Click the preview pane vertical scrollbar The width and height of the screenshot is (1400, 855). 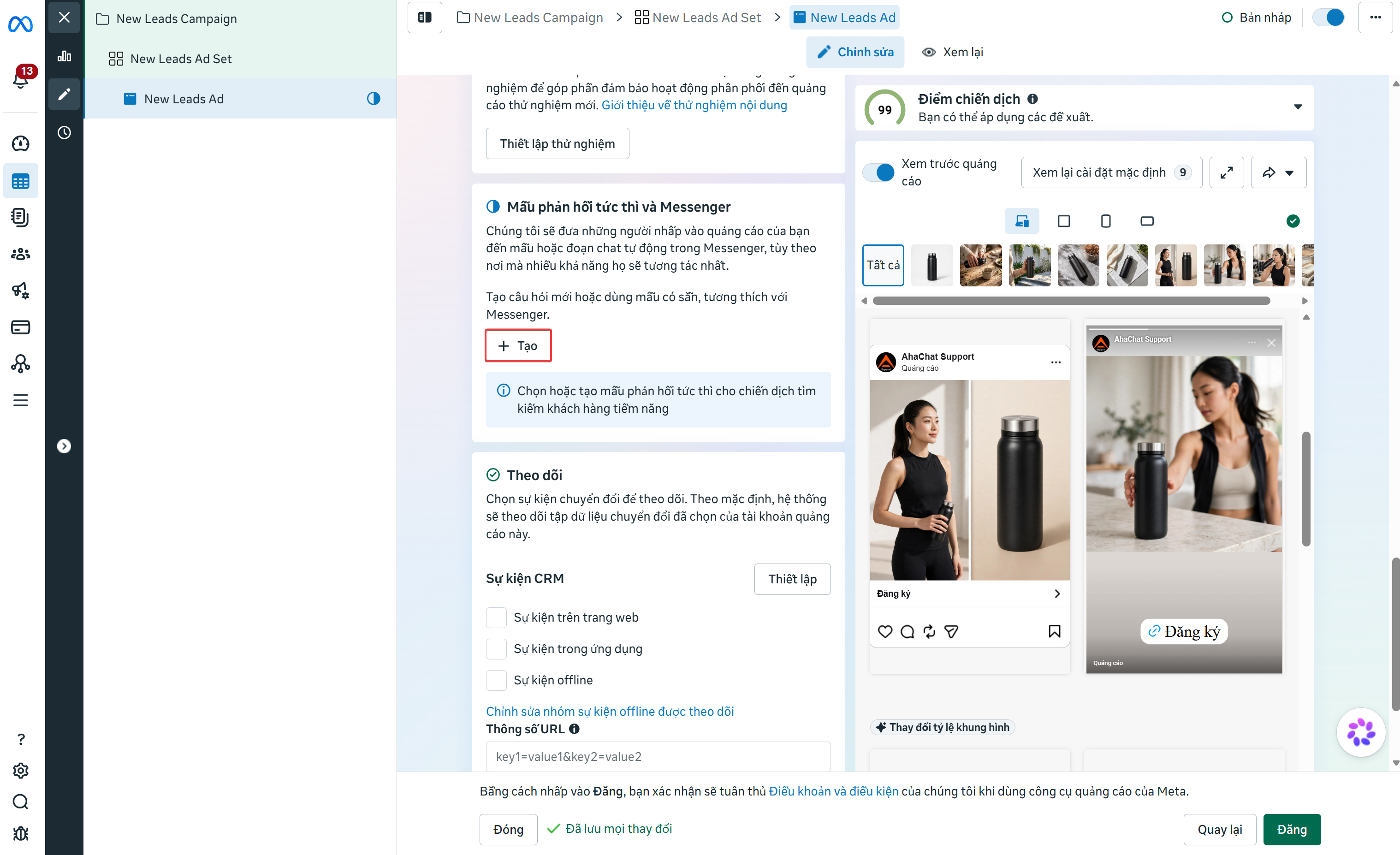click(x=1305, y=489)
